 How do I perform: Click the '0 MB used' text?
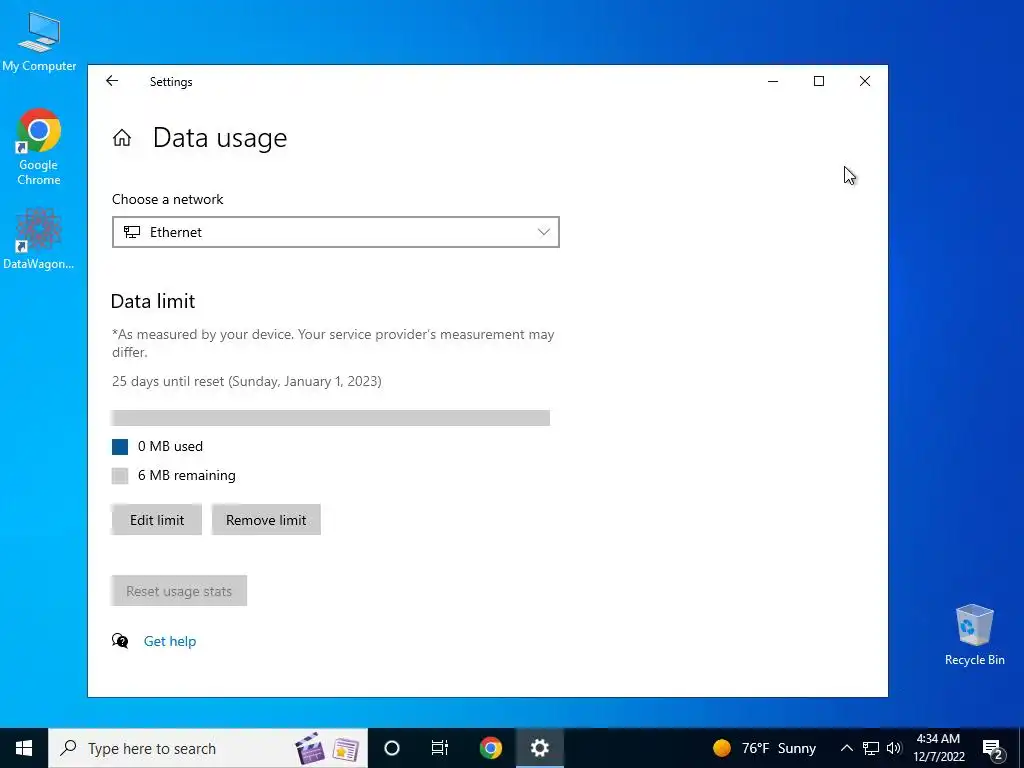(170, 447)
